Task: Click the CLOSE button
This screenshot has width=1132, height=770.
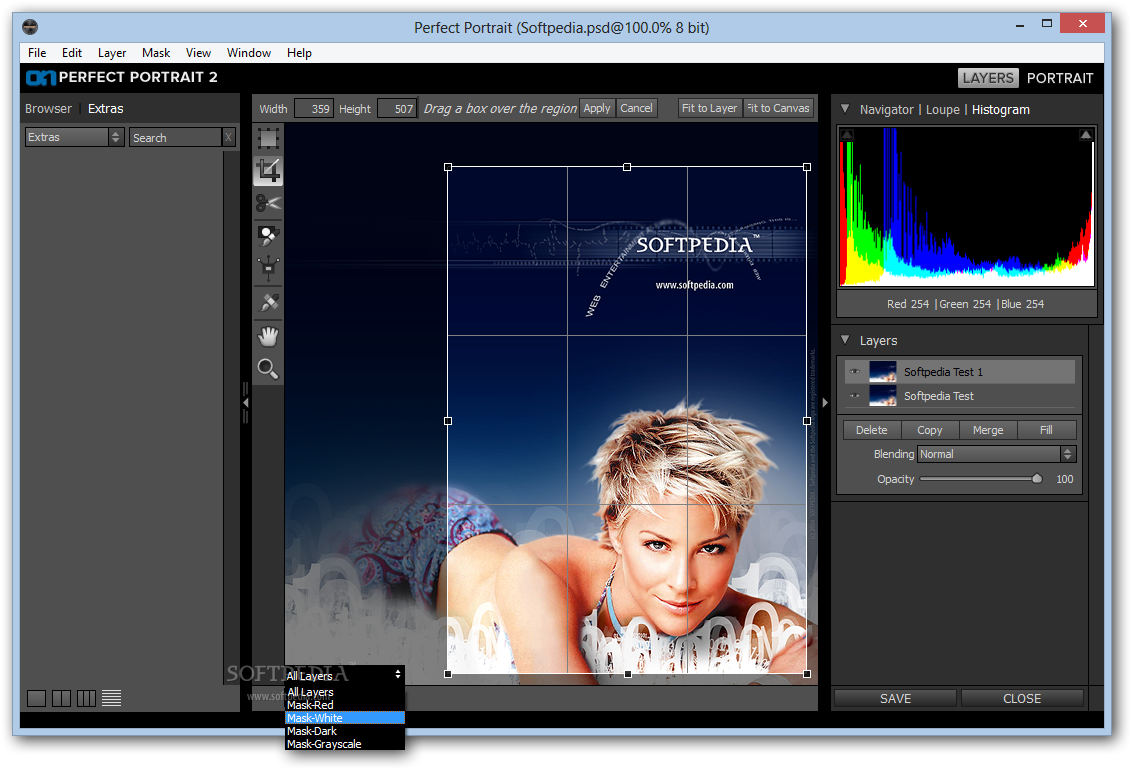Action: click(1022, 699)
